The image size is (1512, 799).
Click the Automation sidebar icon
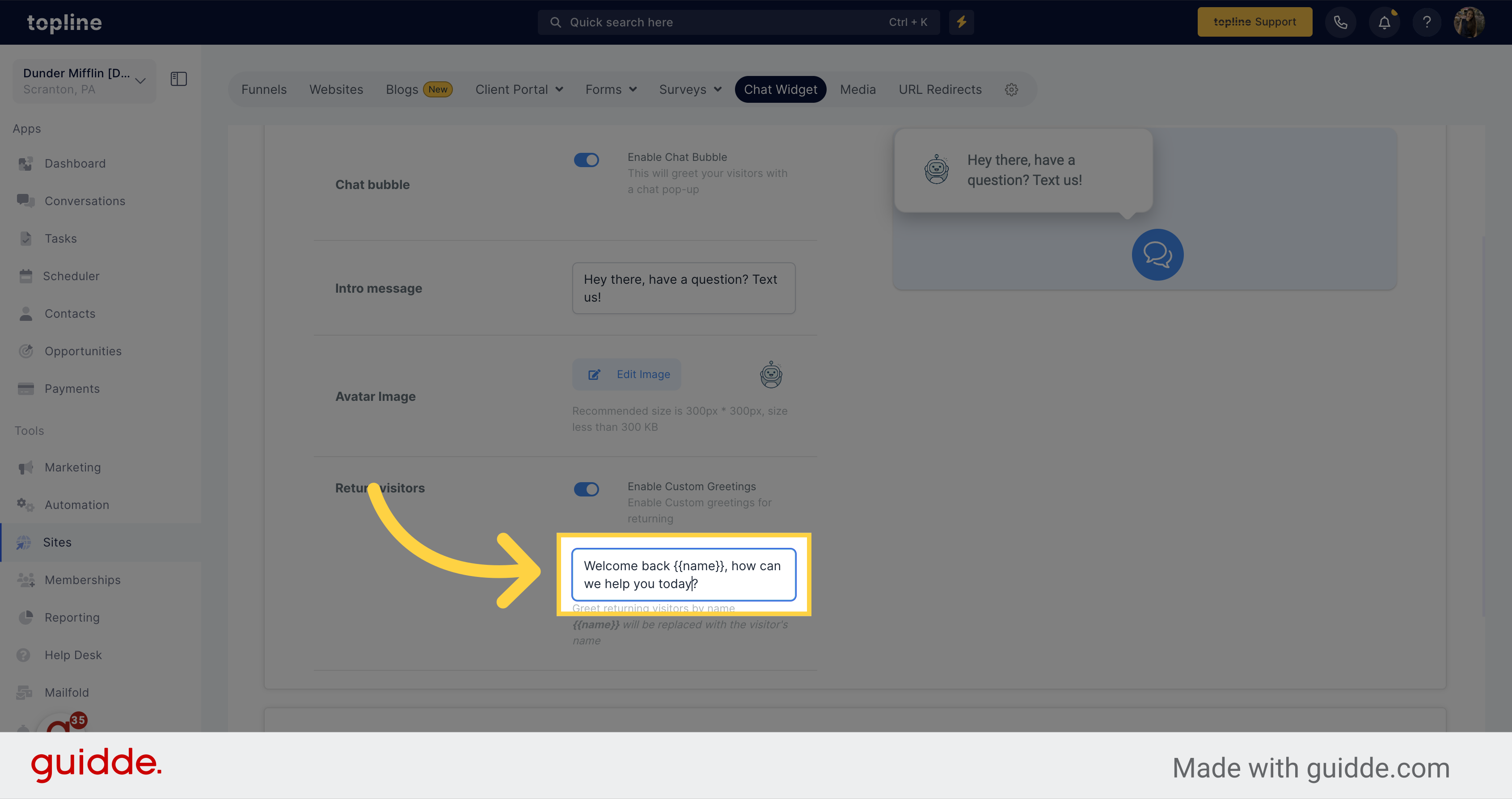(27, 505)
